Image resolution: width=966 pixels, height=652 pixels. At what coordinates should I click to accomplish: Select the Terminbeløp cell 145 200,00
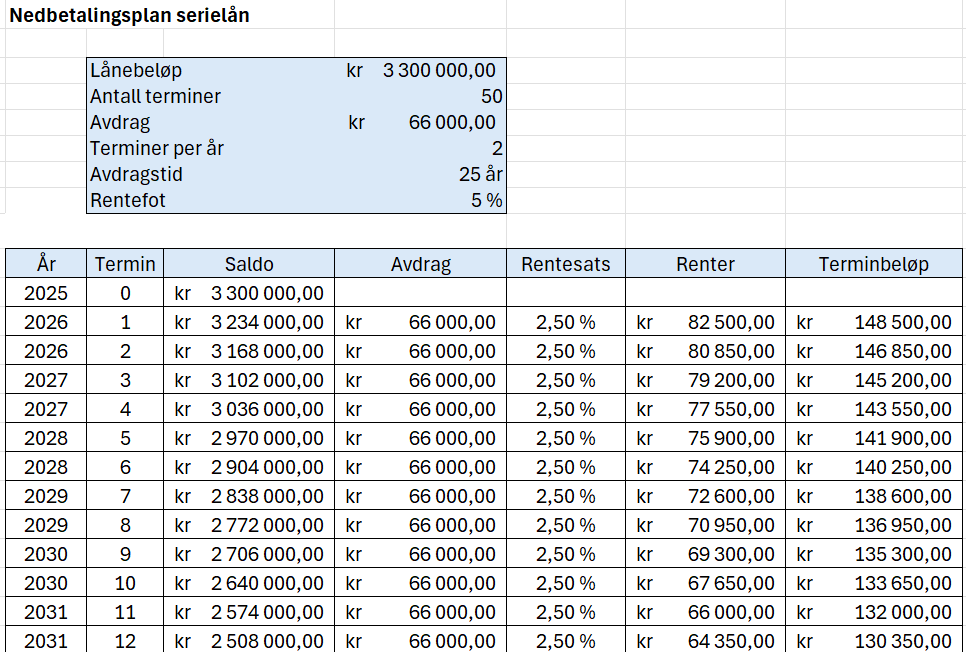[x=874, y=380]
